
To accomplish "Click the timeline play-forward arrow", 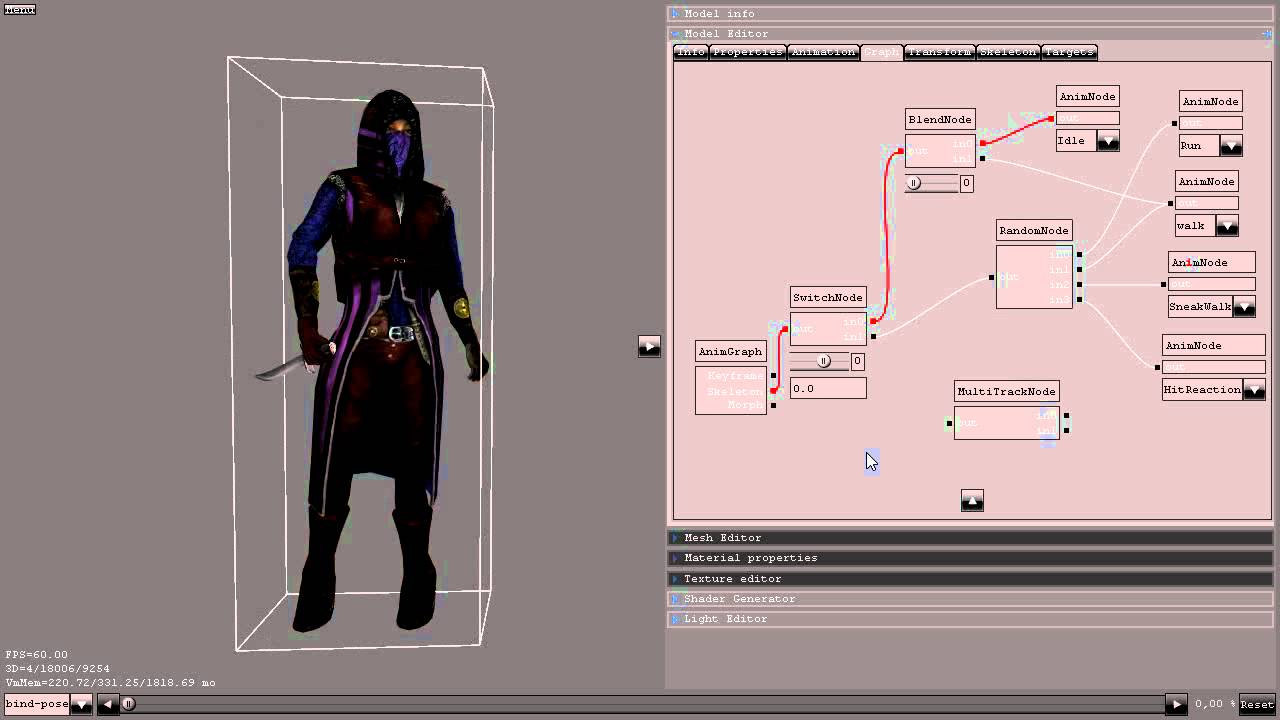I will (x=1176, y=704).
